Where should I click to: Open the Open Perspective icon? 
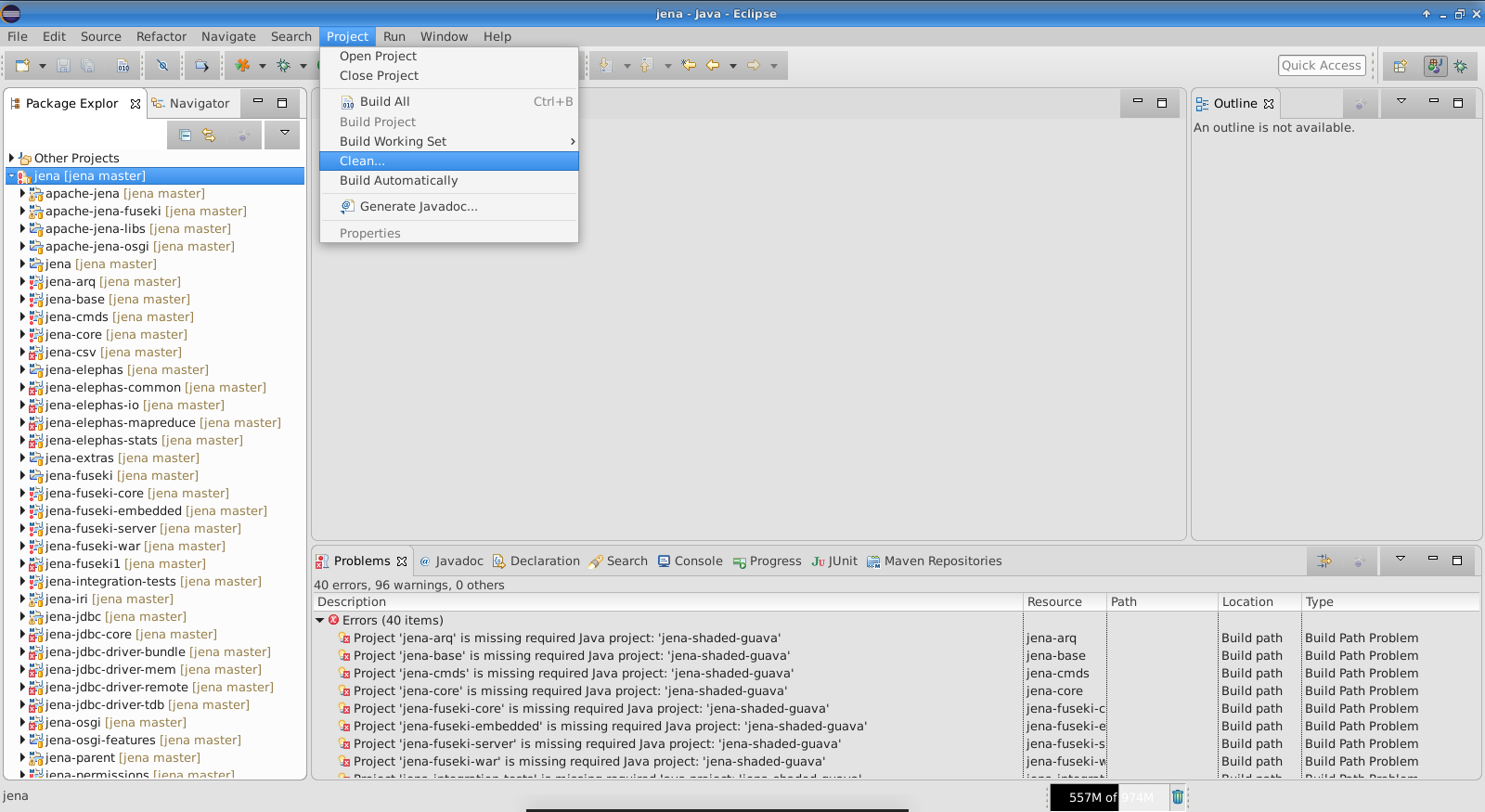pos(1401,66)
